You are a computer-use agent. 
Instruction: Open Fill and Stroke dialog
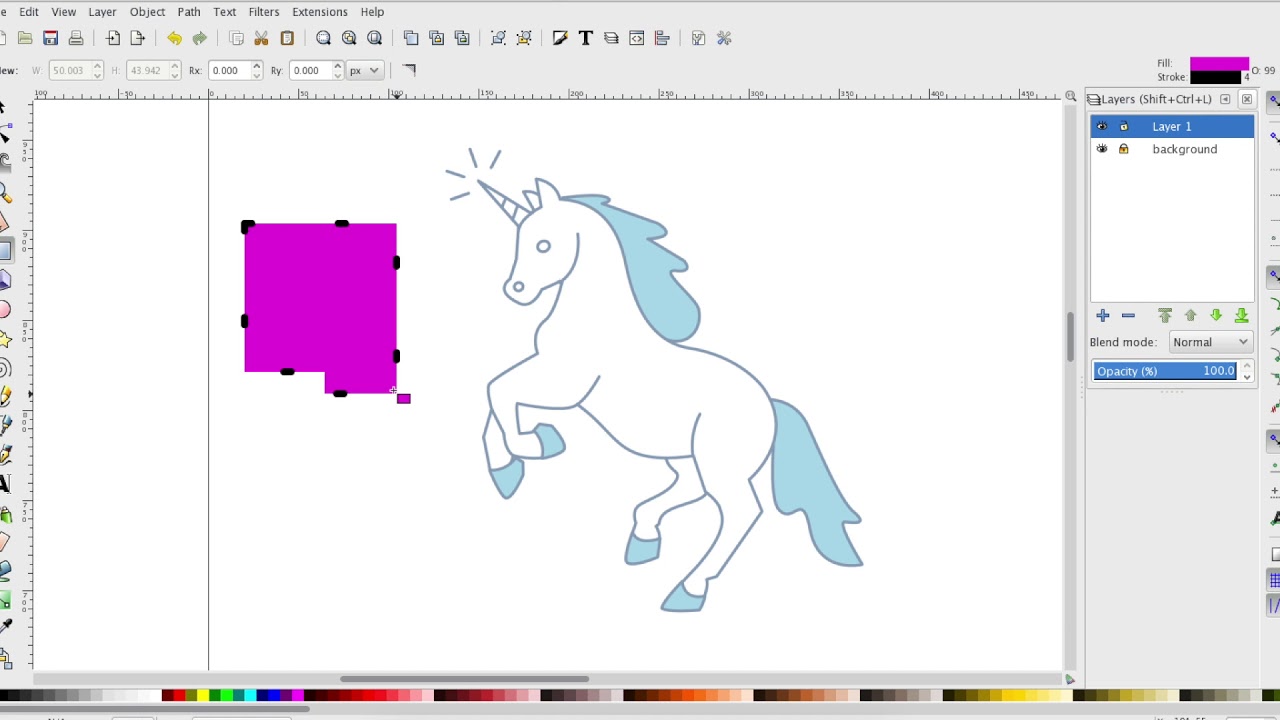coord(560,38)
